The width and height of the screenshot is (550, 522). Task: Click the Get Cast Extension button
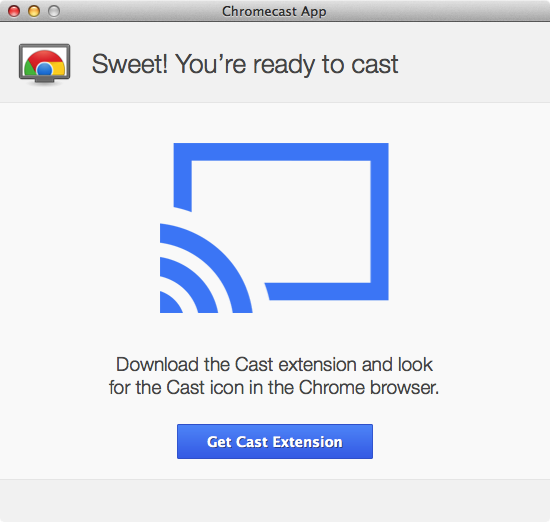click(275, 441)
